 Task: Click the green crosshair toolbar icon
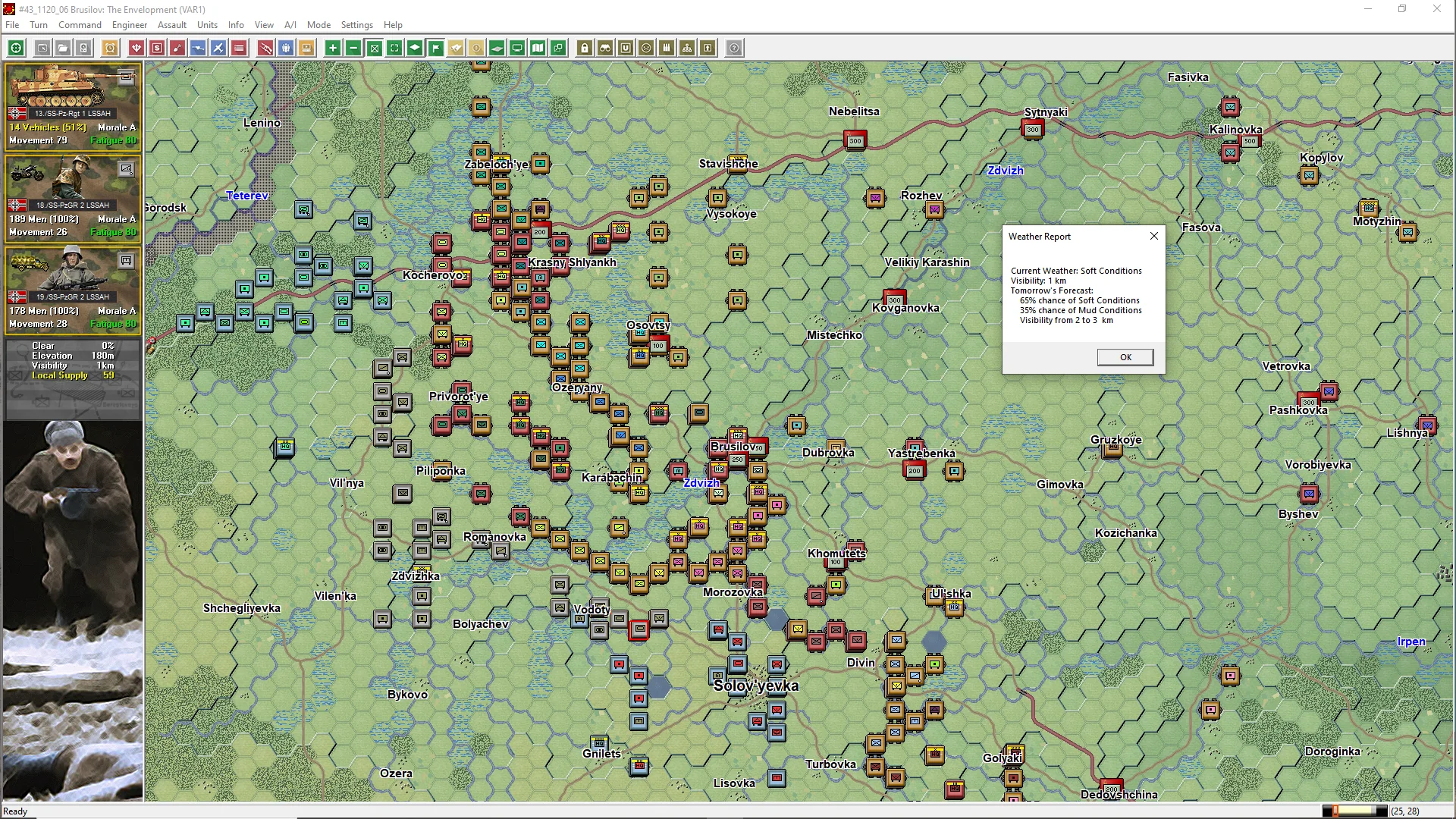16,48
